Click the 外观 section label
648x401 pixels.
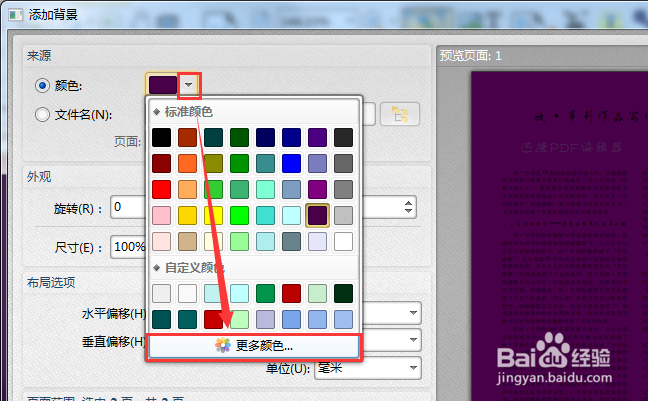(39, 177)
